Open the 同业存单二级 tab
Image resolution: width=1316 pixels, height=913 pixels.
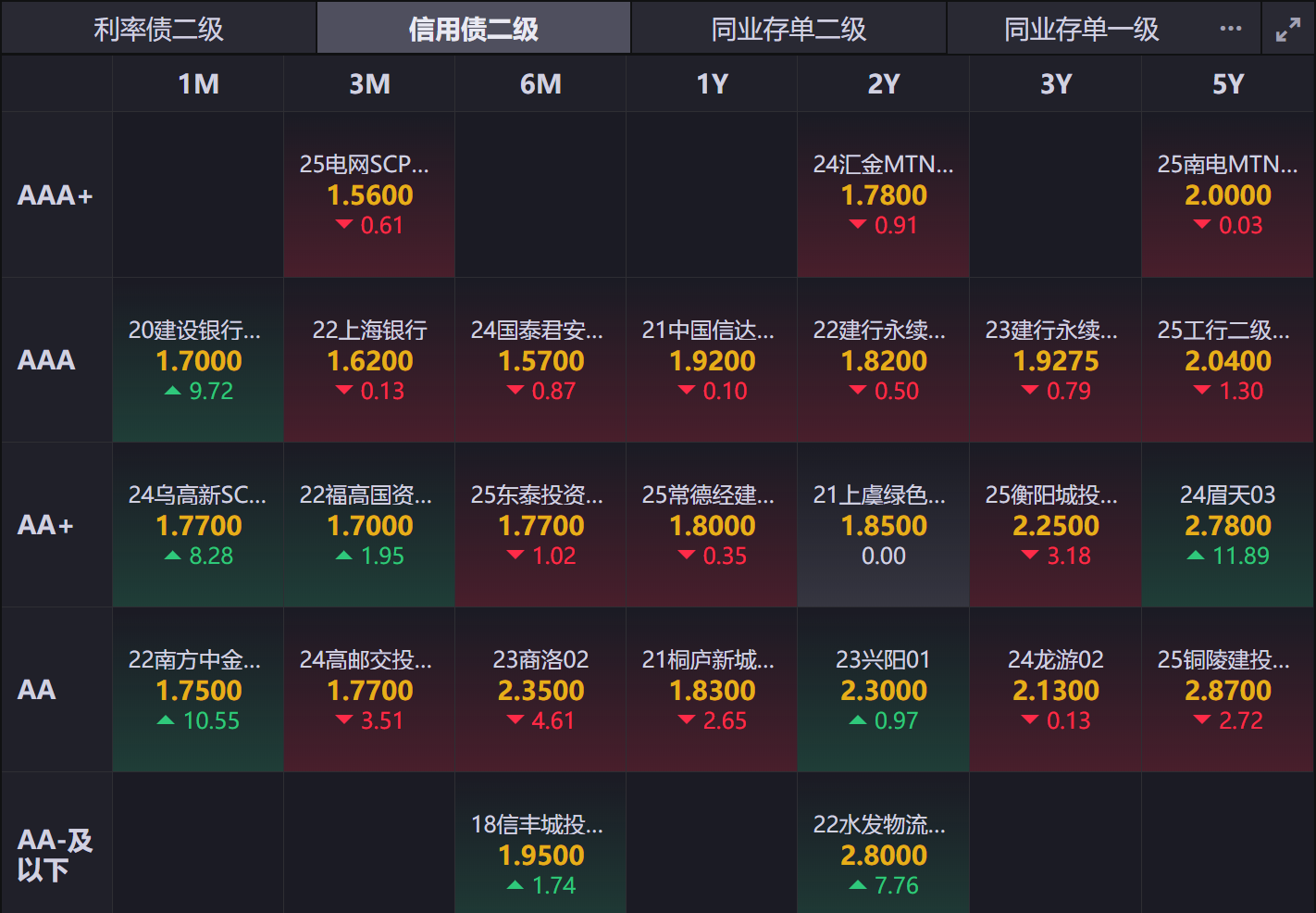[788, 29]
